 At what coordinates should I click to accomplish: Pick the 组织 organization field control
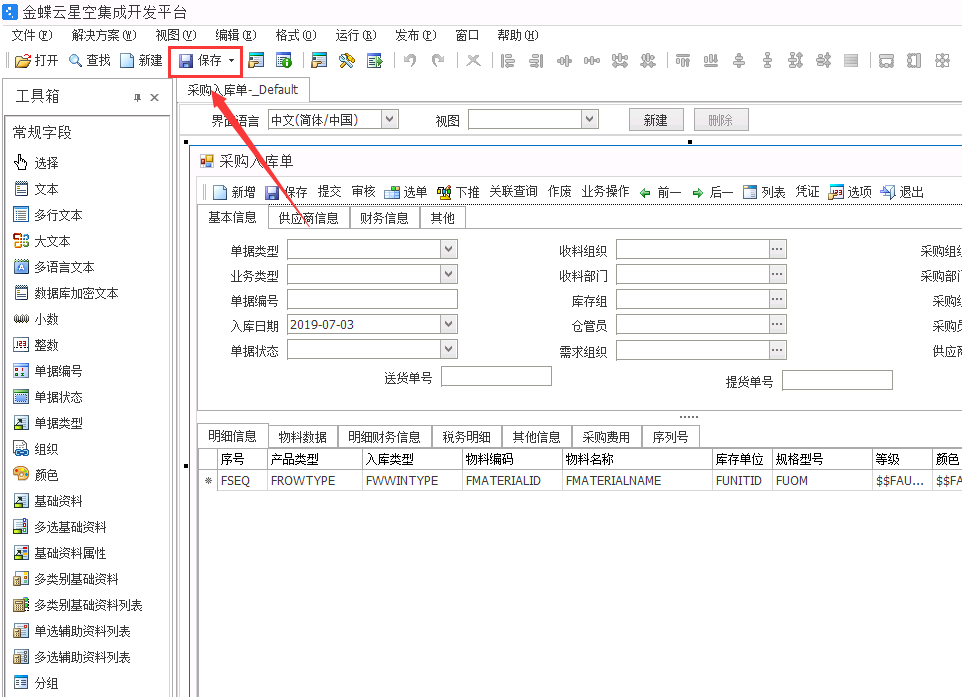(36, 449)
